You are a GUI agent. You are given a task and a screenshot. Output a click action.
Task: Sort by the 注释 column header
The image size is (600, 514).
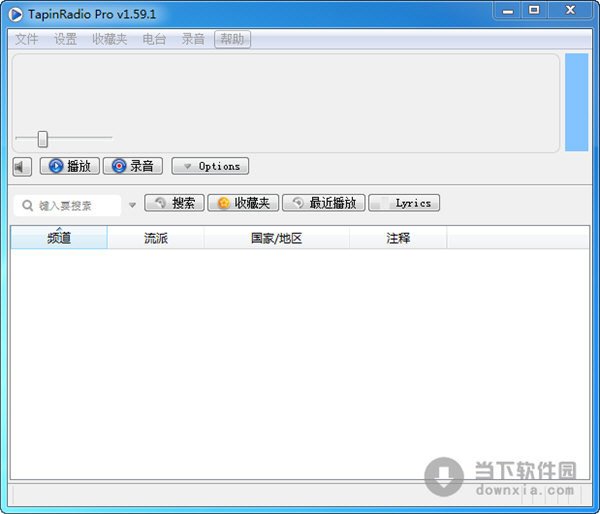[x=398, y=238]
